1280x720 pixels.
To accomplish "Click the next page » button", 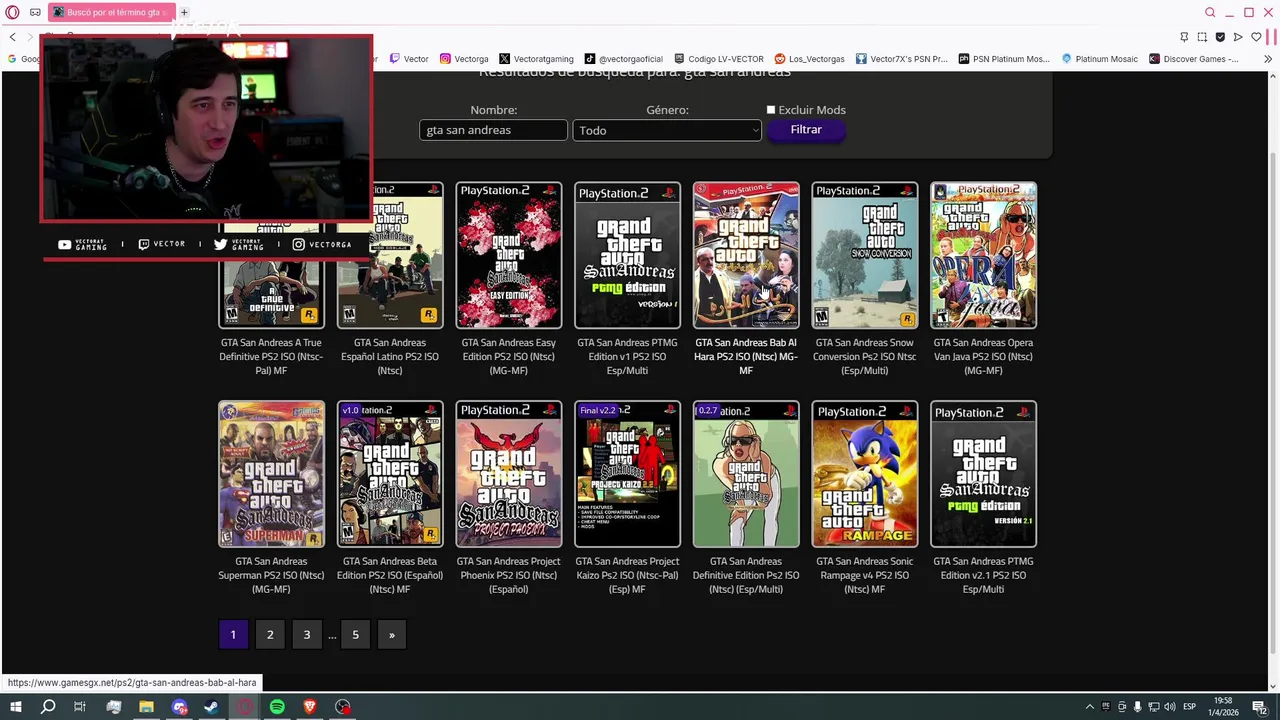I will click(392, 634).
